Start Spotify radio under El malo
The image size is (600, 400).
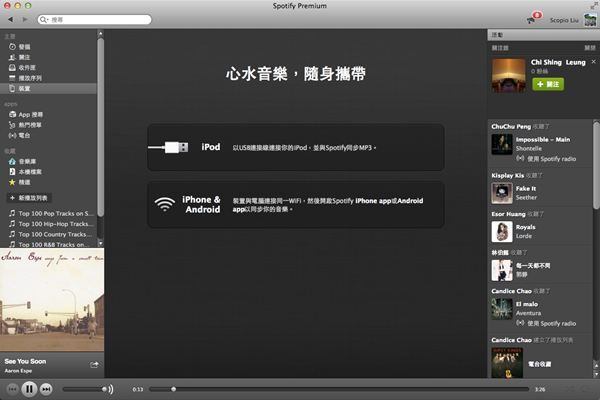pyautogui.click(x=546, y=323)
